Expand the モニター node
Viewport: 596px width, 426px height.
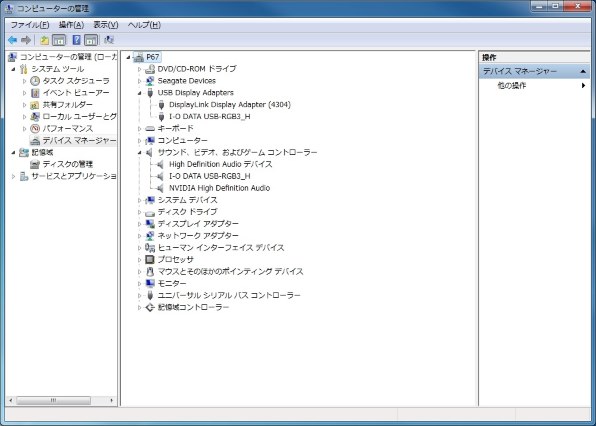(x=139, y=284)
